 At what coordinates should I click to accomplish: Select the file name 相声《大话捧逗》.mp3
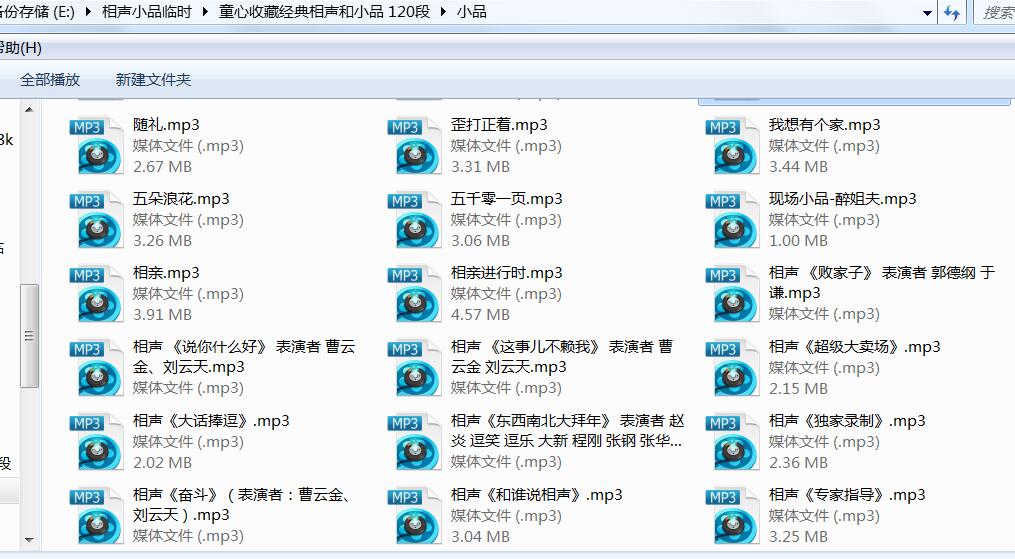pyautogui.click(x=211, y=421)
